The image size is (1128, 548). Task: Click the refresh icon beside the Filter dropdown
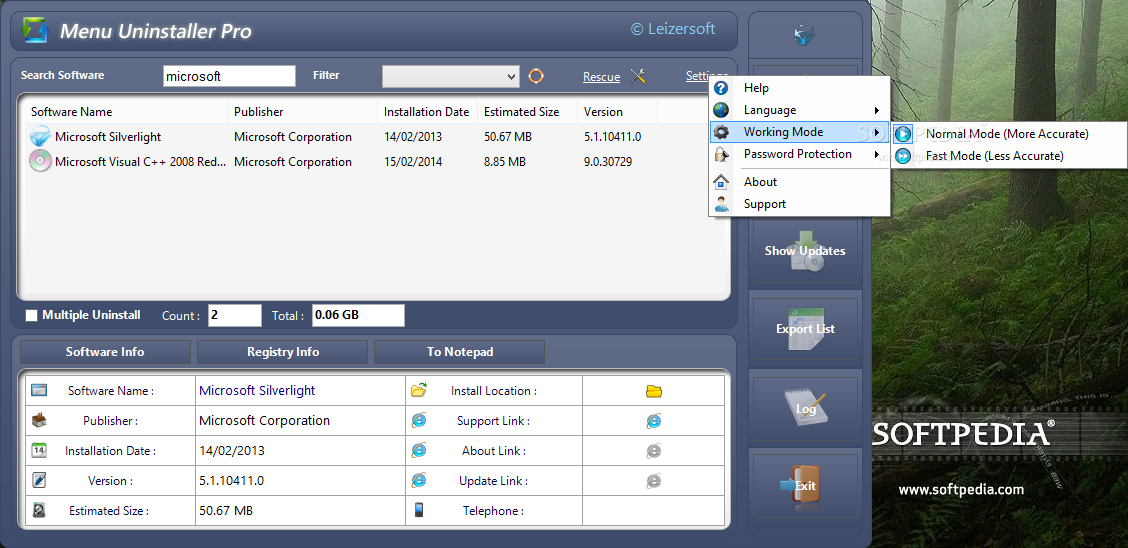point(536,76)
